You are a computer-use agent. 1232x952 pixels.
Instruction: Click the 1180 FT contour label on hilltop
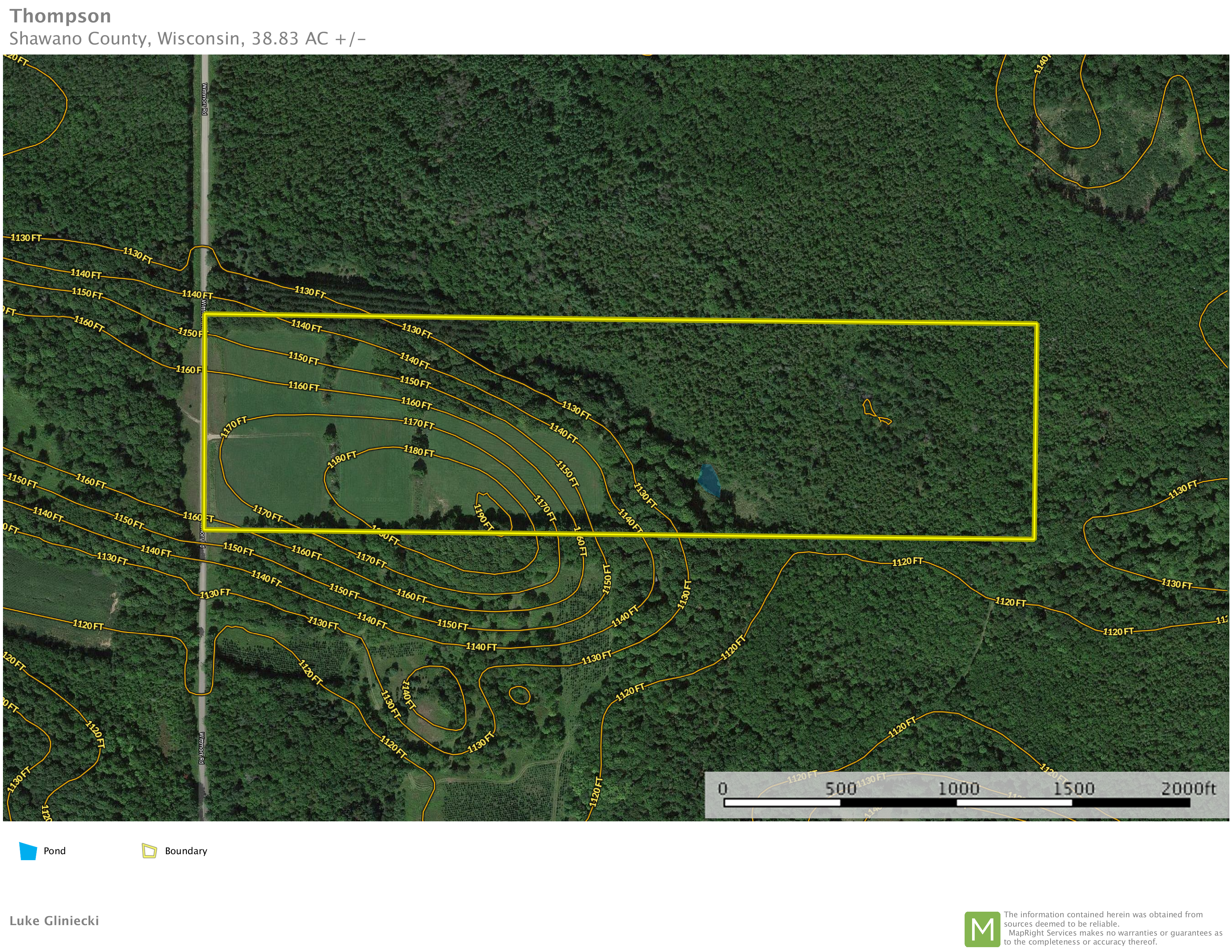[419, 451]
